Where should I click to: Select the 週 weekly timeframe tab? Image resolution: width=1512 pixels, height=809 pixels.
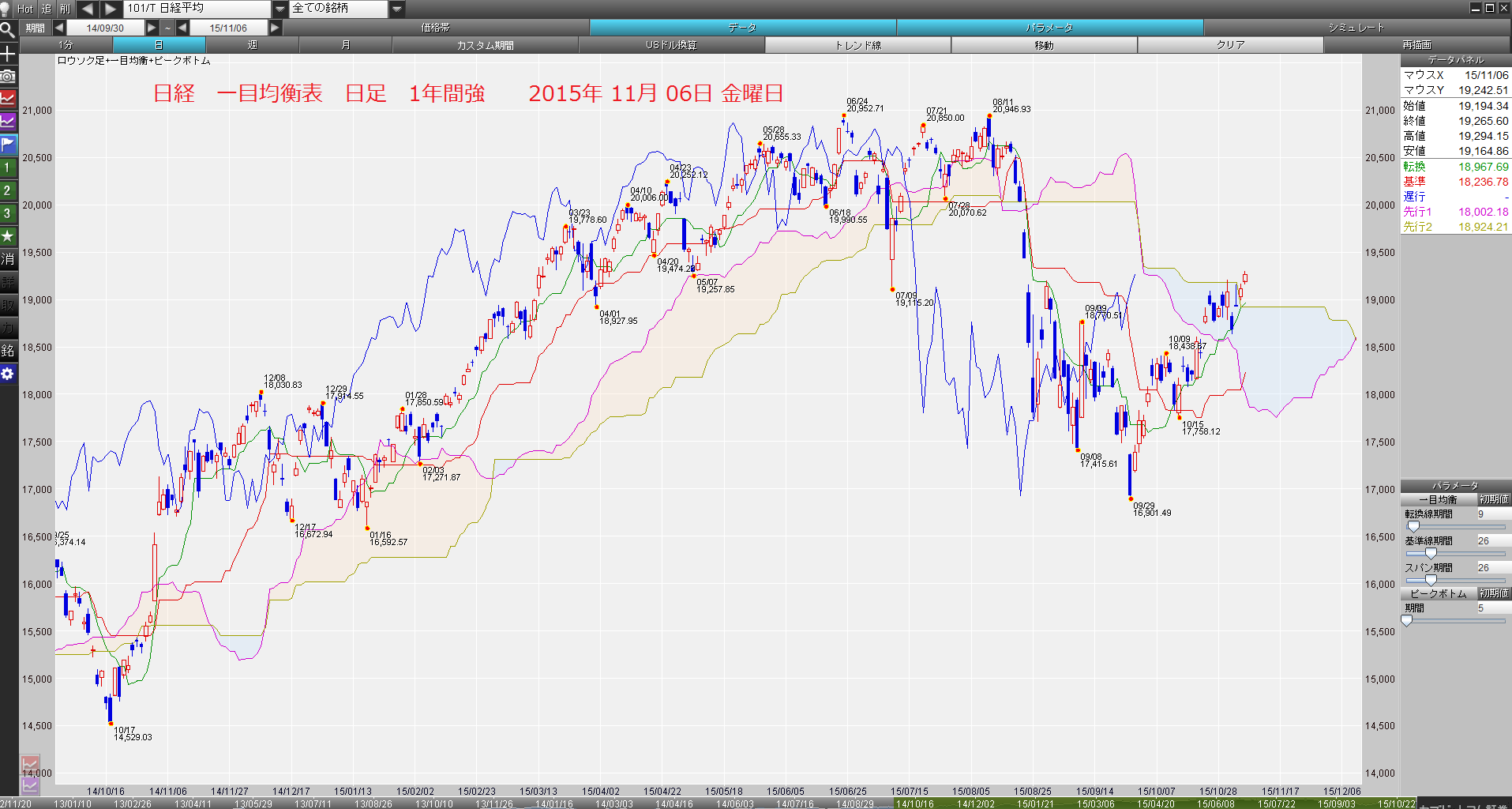pos(253,45)
